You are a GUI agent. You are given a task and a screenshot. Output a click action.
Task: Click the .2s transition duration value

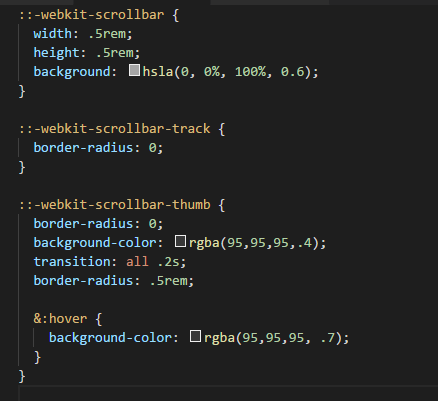pyautogui.click(x=168, y=262)
